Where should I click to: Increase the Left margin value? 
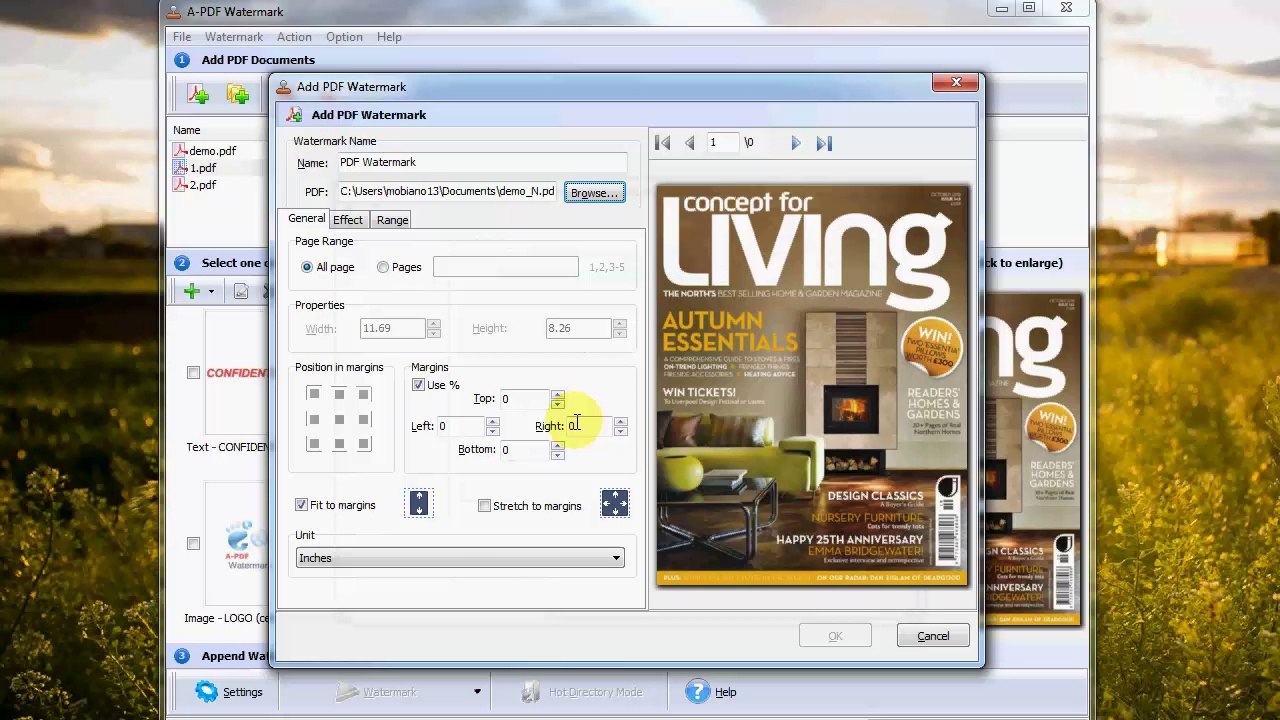click(x=492, y=422)
